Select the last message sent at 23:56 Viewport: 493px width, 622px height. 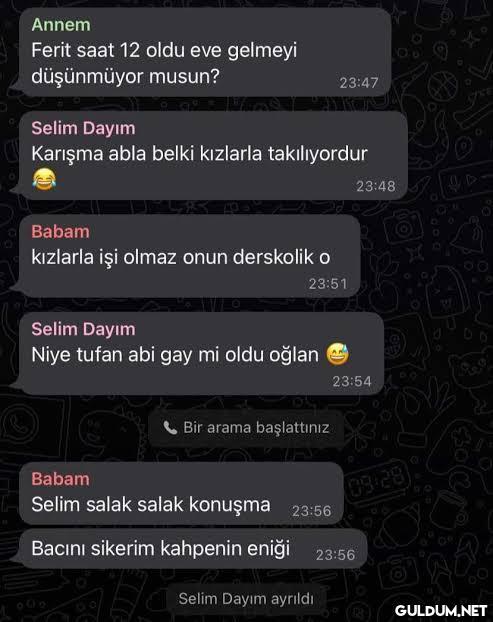click(x=193, y=549)
